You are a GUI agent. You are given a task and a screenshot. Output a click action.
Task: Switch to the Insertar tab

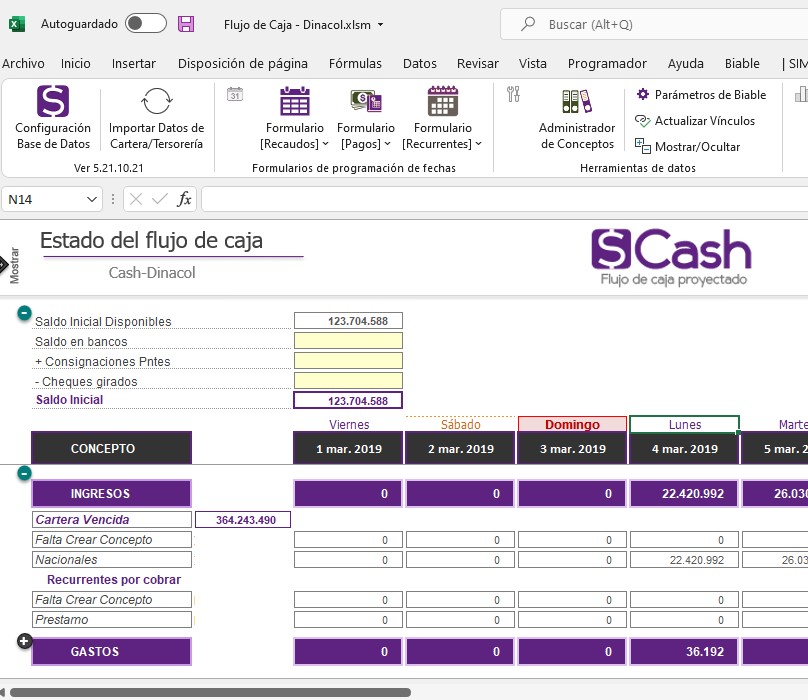133,63
